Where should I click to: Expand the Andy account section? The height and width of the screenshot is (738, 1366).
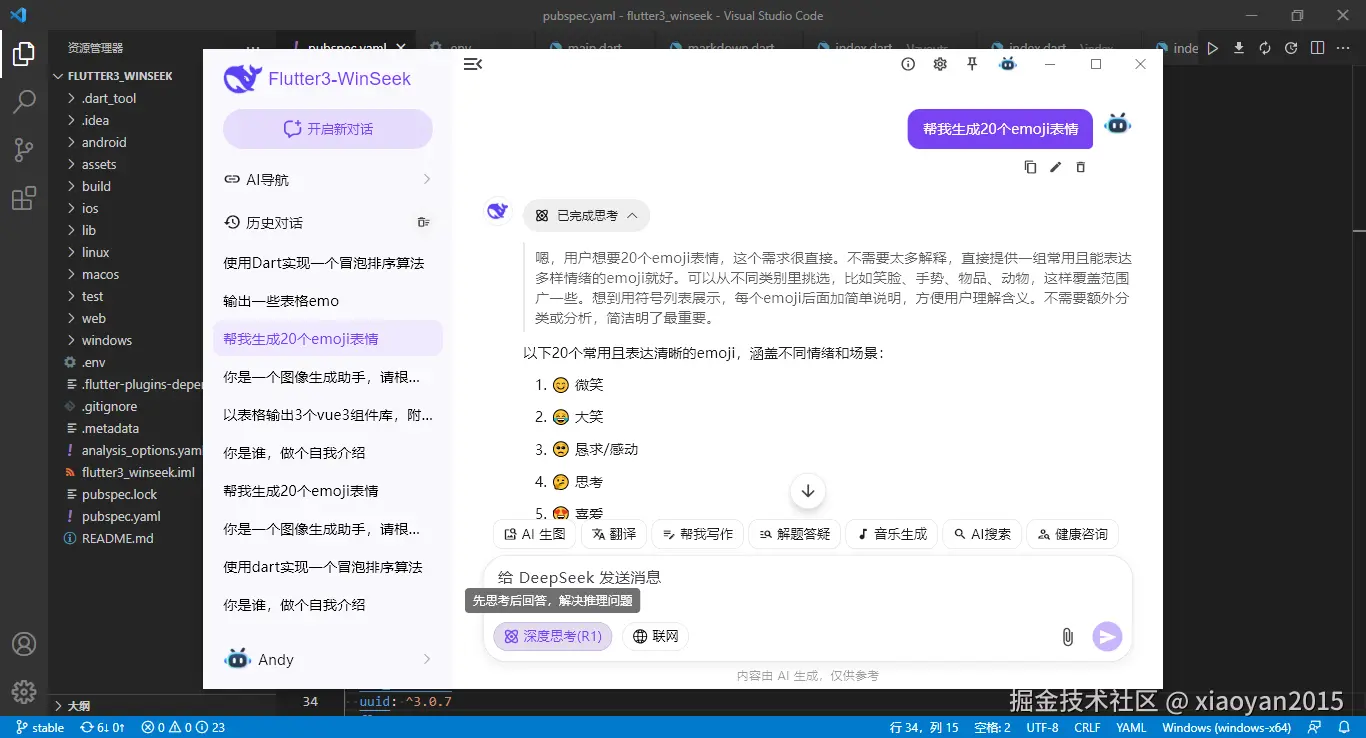coord(327,659)
